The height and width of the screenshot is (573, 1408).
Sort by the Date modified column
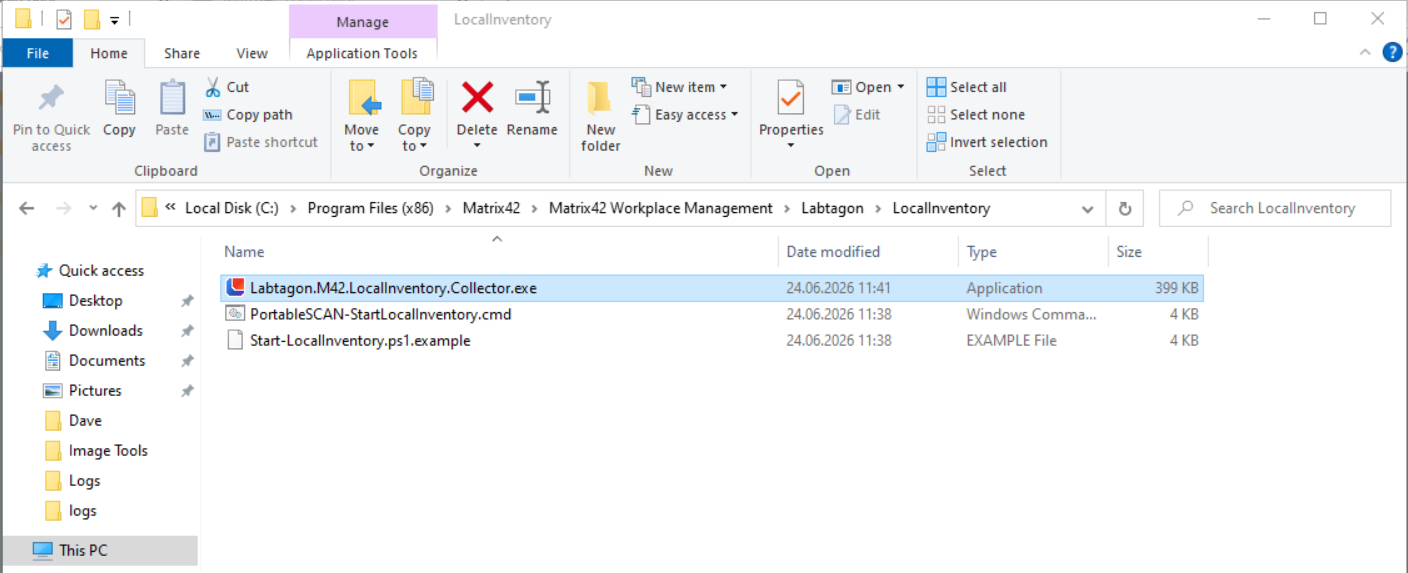pyautogui.click(x=868, y=252)
